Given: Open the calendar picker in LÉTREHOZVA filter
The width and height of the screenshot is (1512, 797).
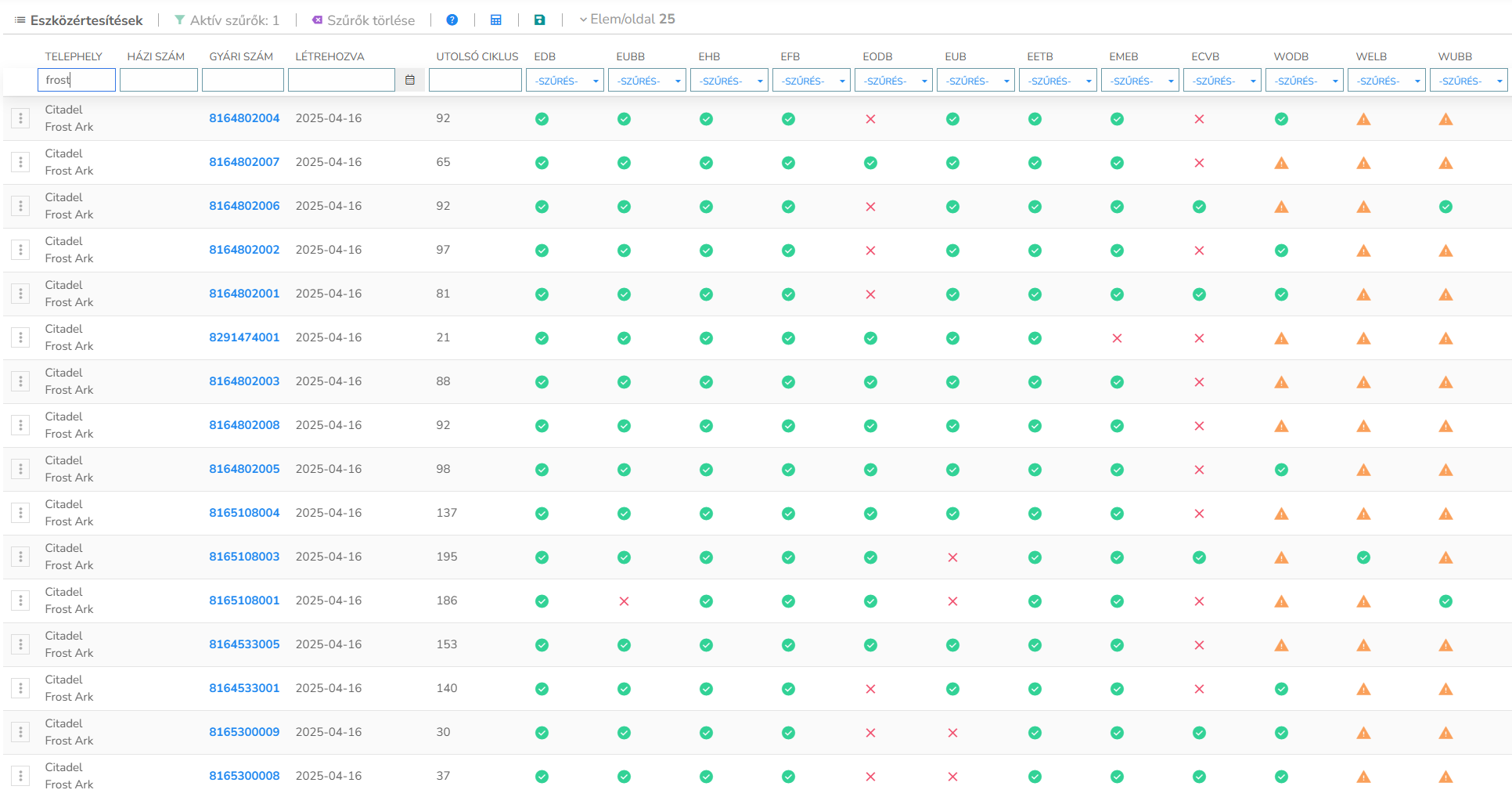Looking at the screenshot, I should 409,79.
